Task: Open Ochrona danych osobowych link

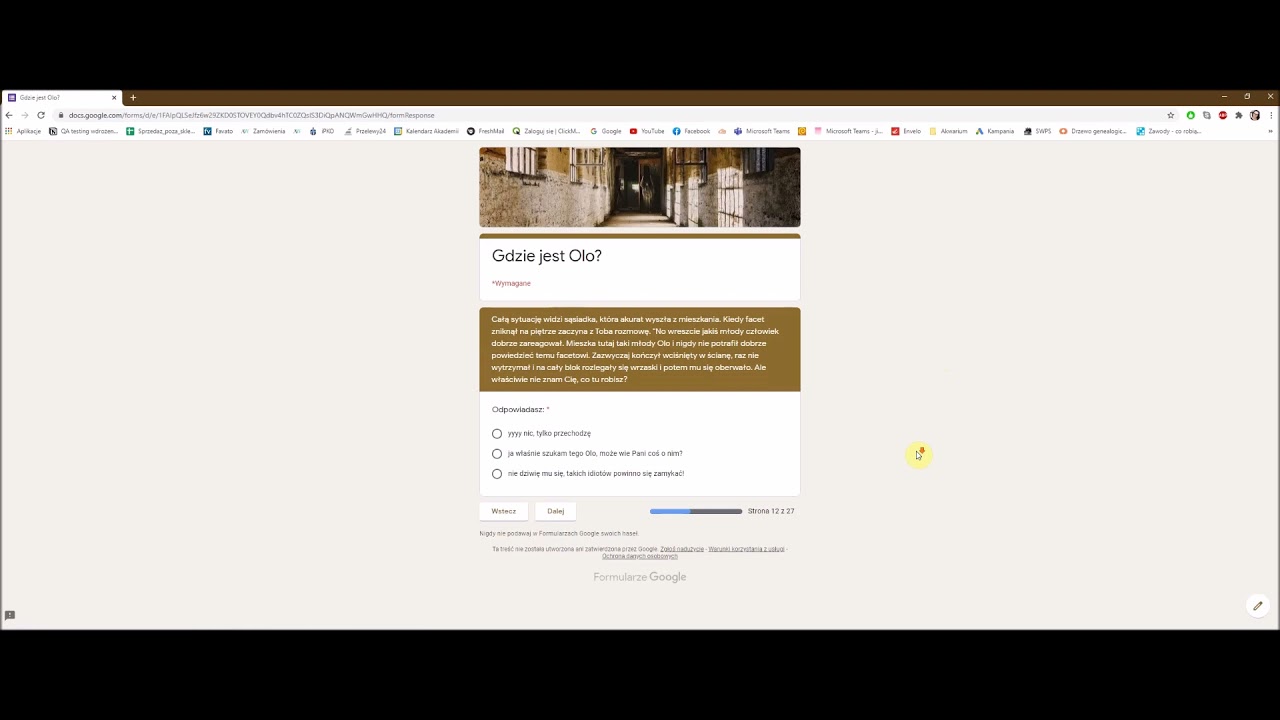Action: 640,556
